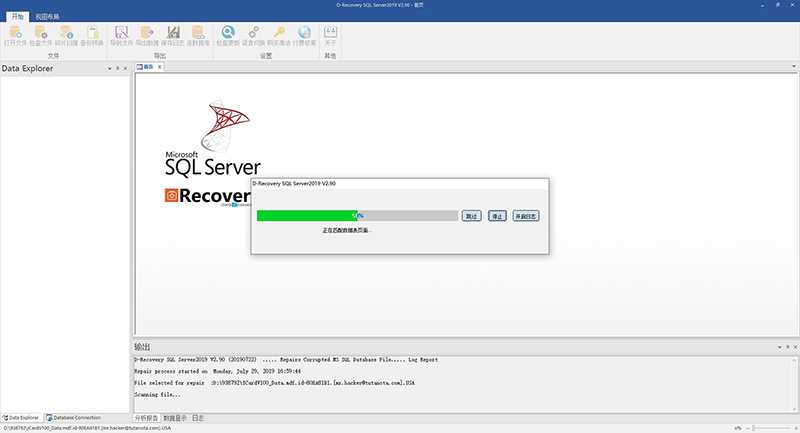Image resolution: width=800 pixels, height=433 pixels.
Task: Close the Data Explorer panel
Action: [x=126, y=68]
